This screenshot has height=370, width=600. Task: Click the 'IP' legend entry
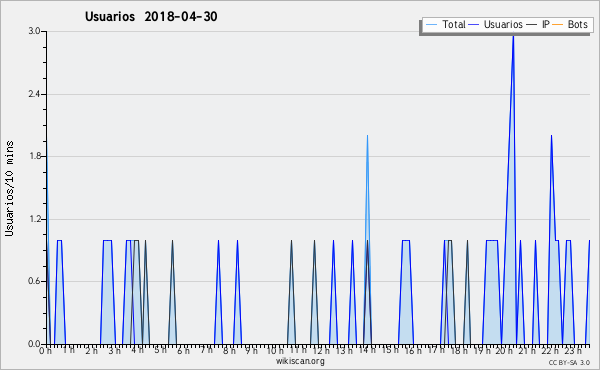pyautogui.click(x=538, y=24)
